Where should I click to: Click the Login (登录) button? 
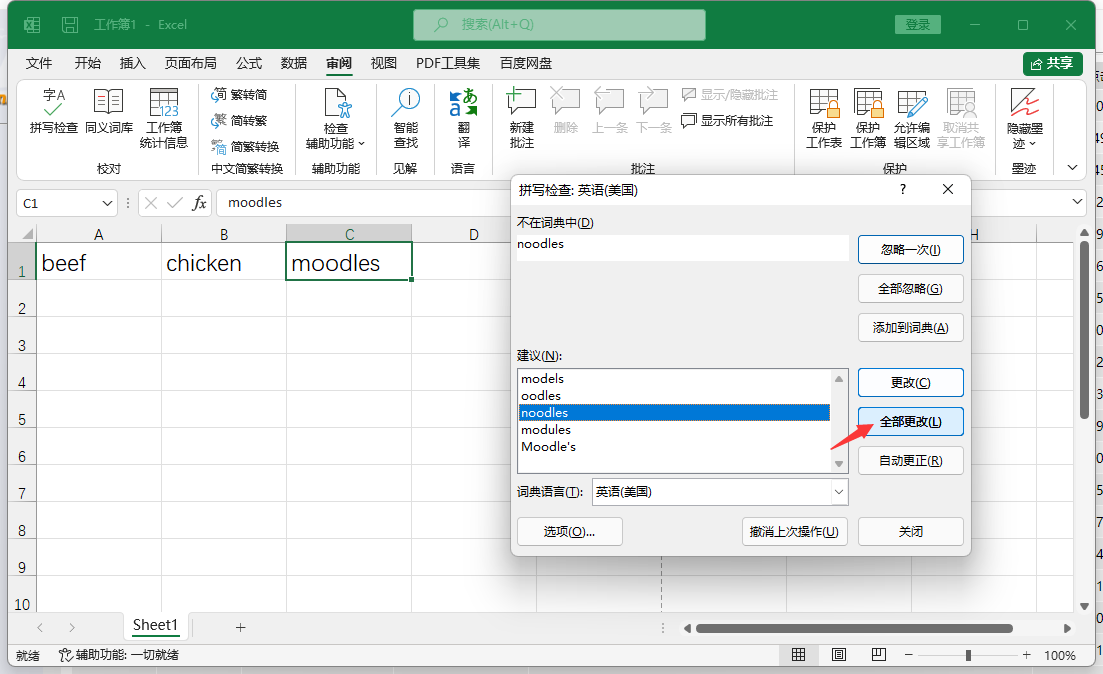[x=917, y=25]
